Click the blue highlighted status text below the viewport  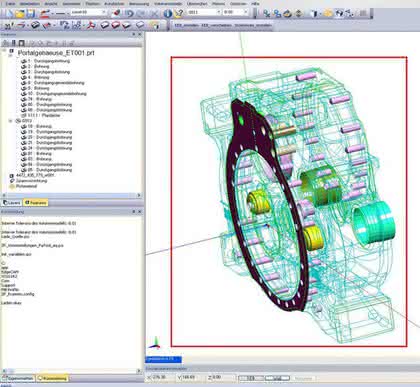click(164, 359)
